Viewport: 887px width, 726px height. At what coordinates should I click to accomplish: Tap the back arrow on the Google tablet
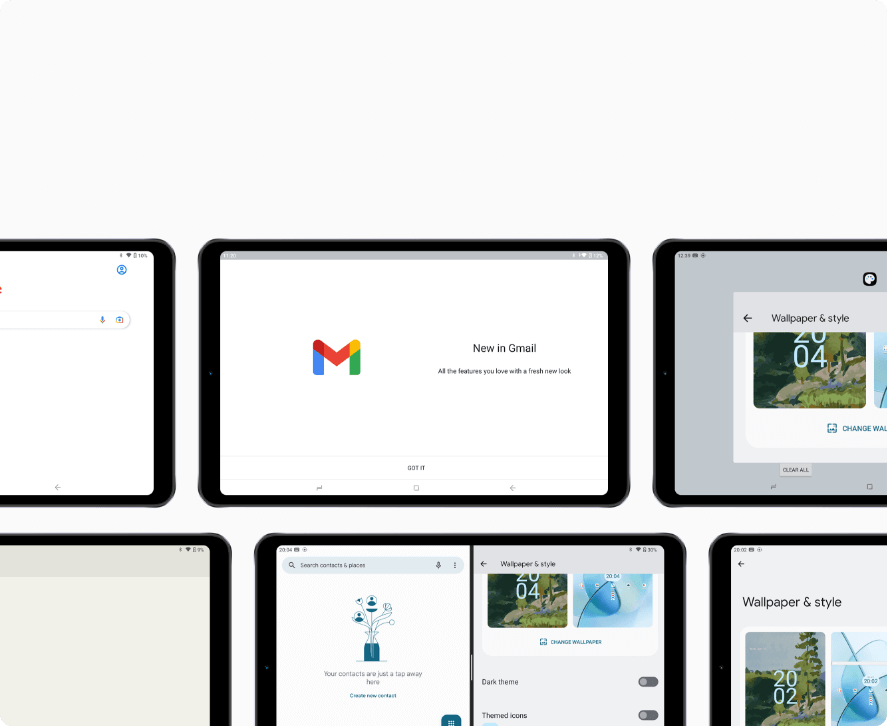pos(58,487)
